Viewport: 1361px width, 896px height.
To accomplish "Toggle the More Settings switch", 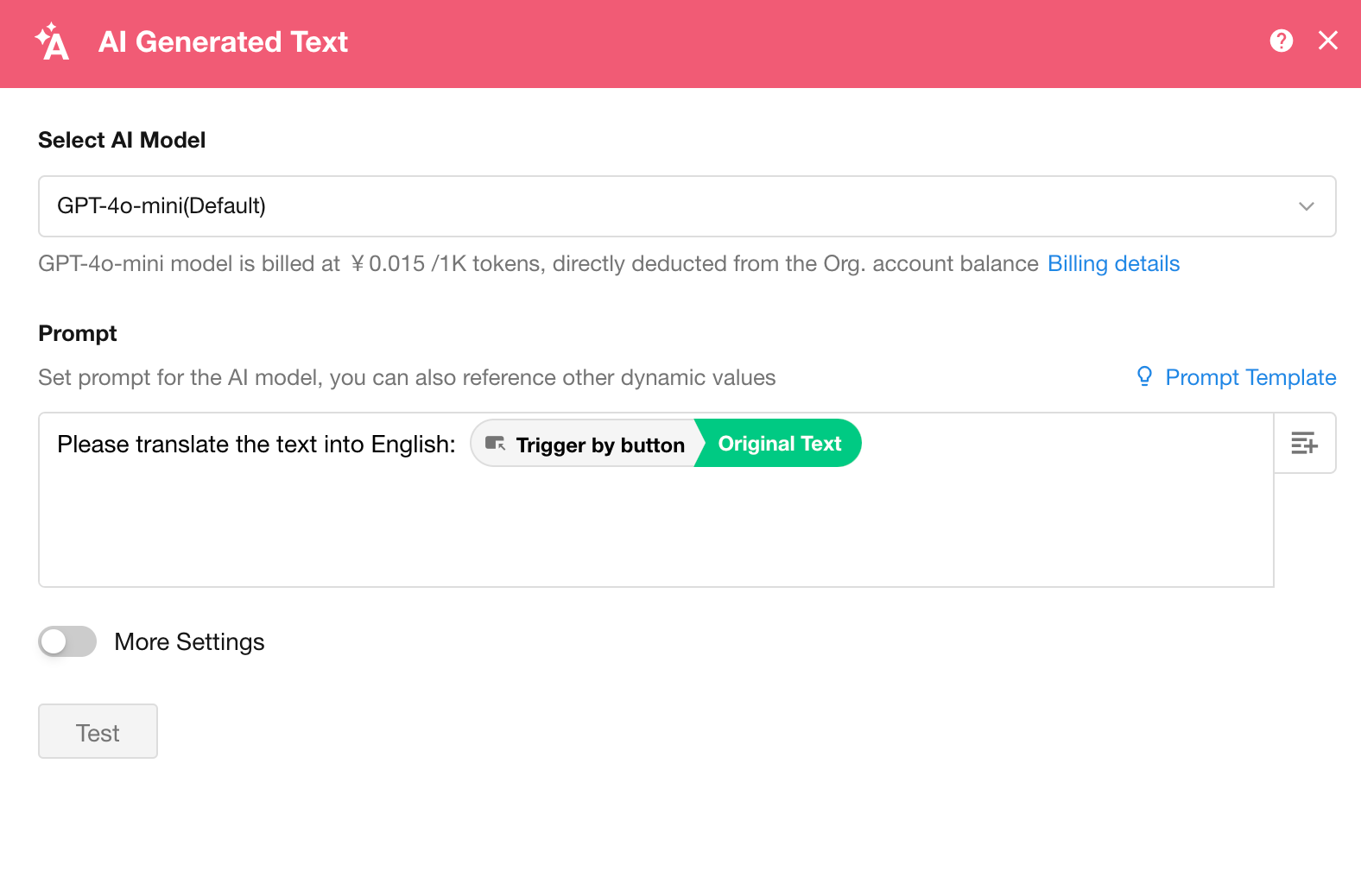I will pos(67,641).
